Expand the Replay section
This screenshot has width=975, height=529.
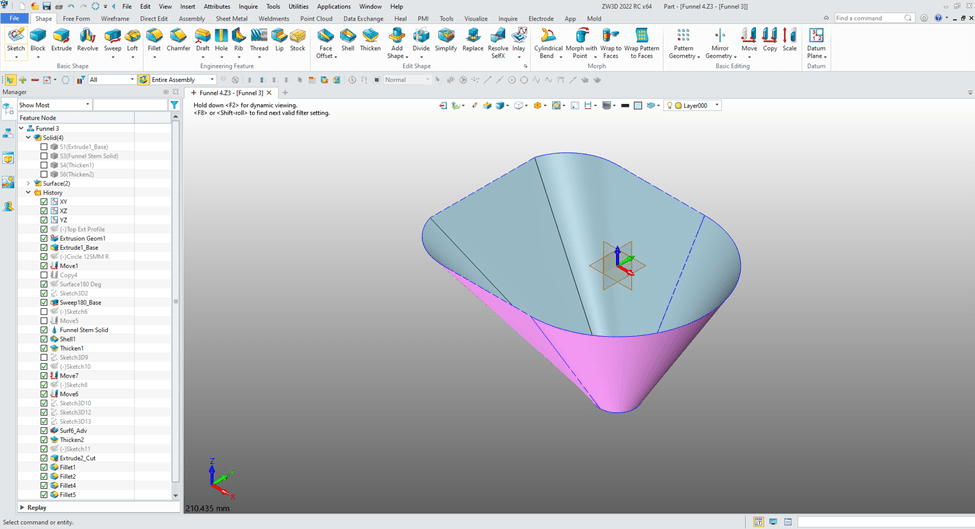click(23, 508)
